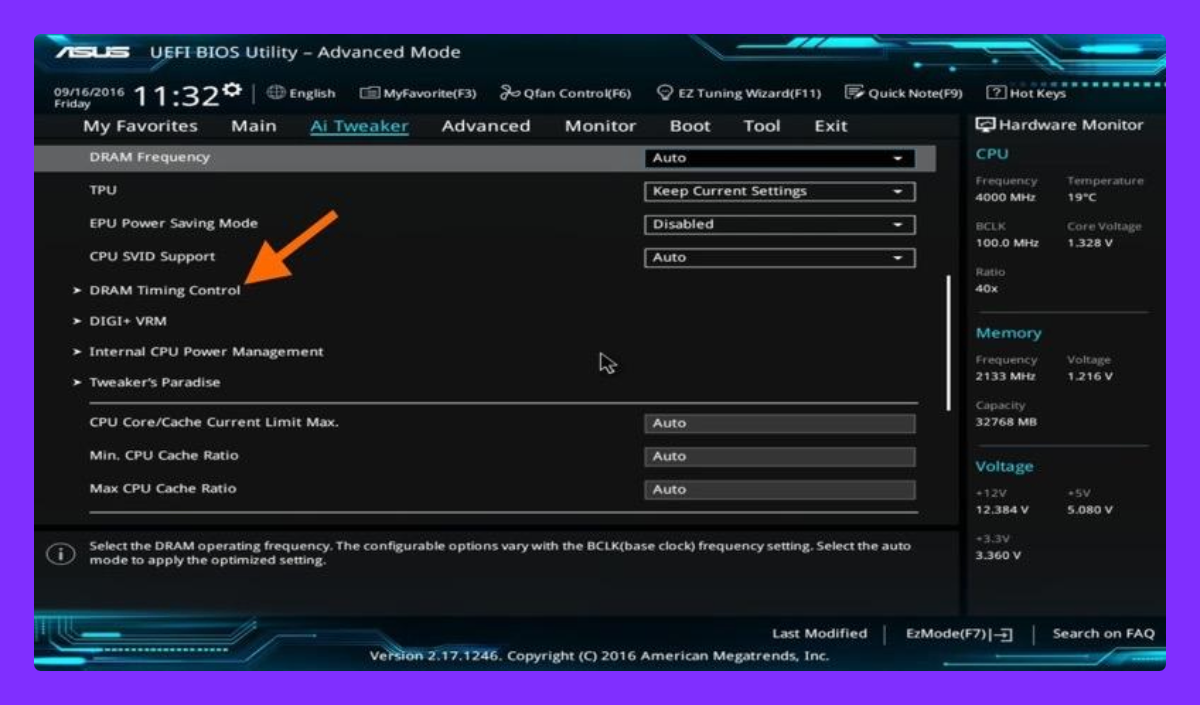Switch to My Favorites tab
The width and height of the screenshot is (1200, 705).
click(x=140, y=126)
